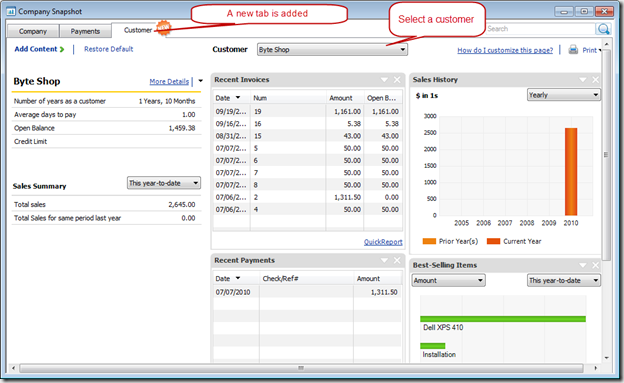The image size is (624, 383).
Task: Click the Open B... column header
Action: pos(382,98)
